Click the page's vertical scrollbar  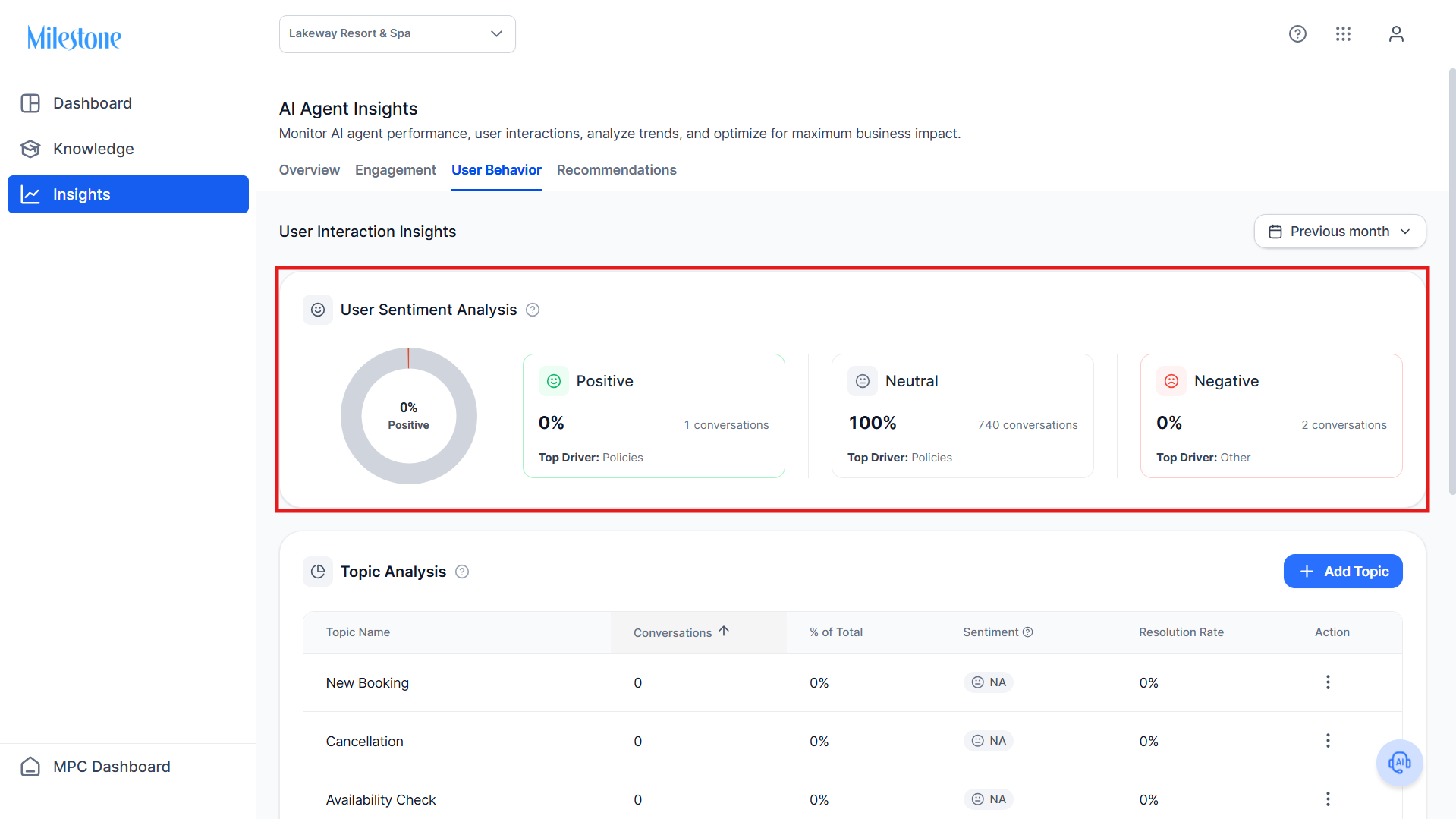coord(1452,281)
